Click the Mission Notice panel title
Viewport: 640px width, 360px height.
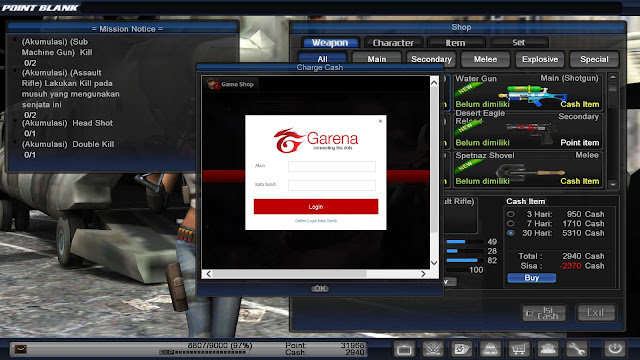[x=127, y=29]
